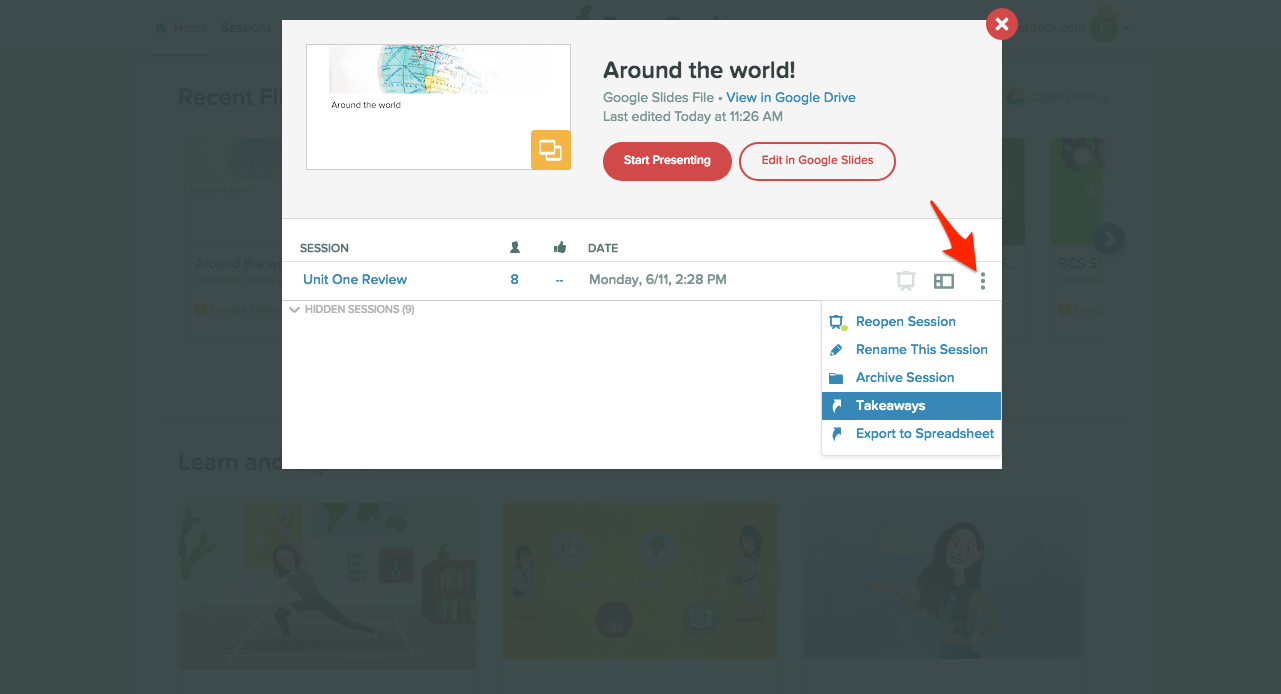The width and height of the screenshot is (1281, 694).
Task: Click folder icon beside Archive Session
Action: pos(837,378)
